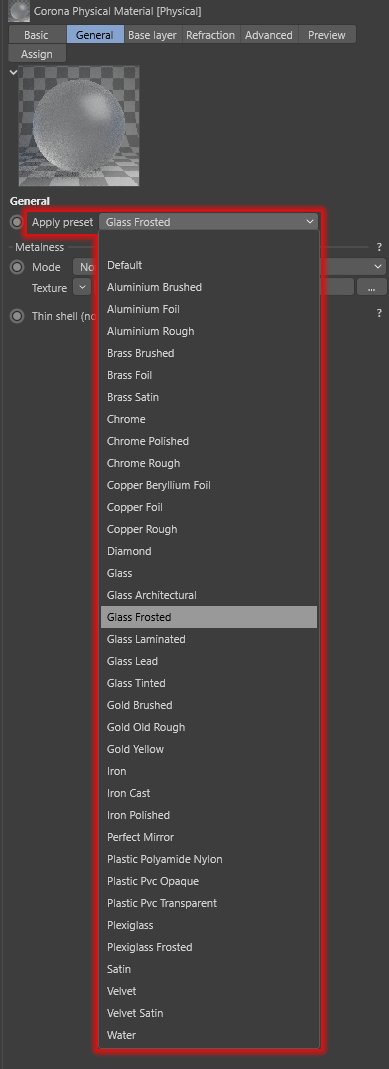Viewport: 389px width, 1069px height.
Task: Click the Texture browse ellipsis button
Action: 372,287
